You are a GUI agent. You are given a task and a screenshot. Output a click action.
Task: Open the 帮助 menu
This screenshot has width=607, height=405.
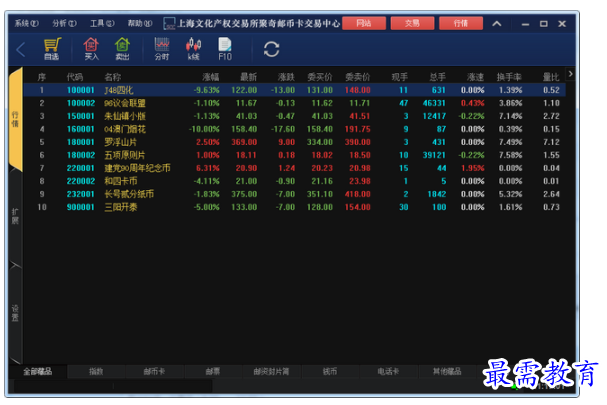pos(140,24)
